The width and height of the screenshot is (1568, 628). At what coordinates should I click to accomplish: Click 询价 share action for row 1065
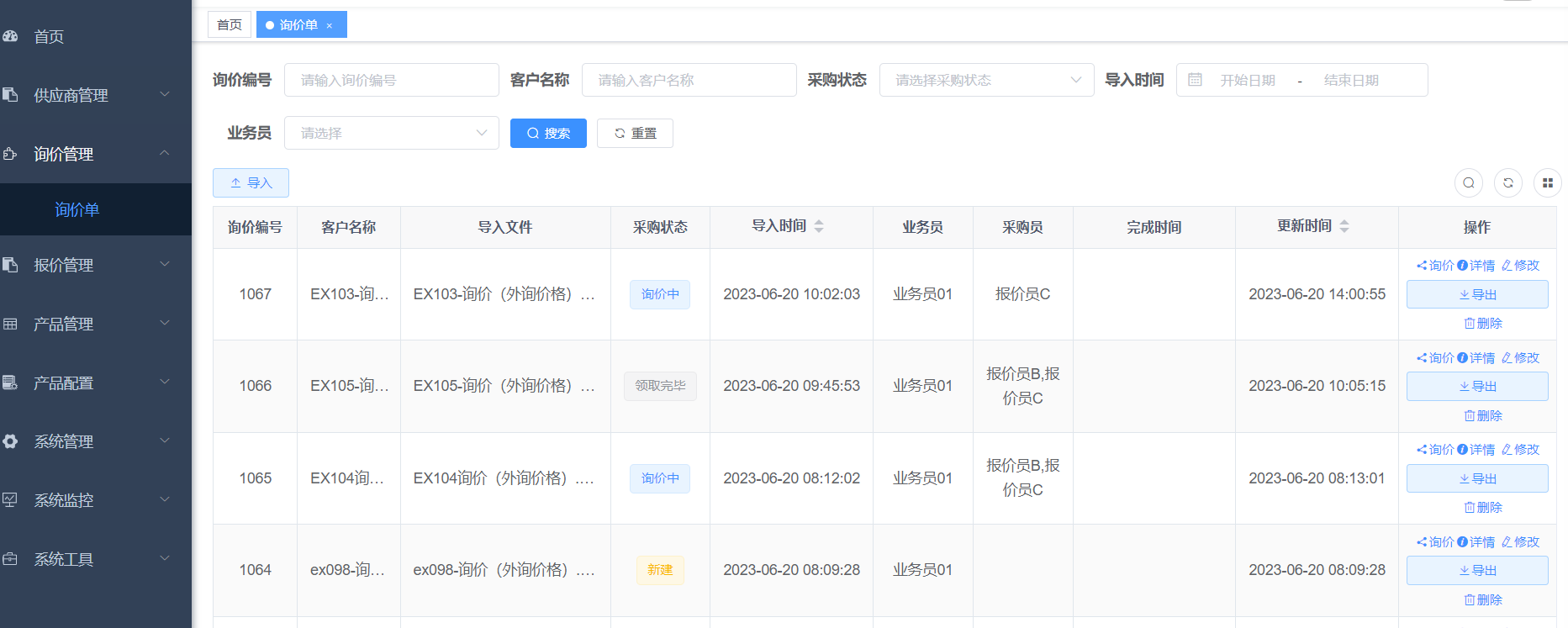point(1435,449)
